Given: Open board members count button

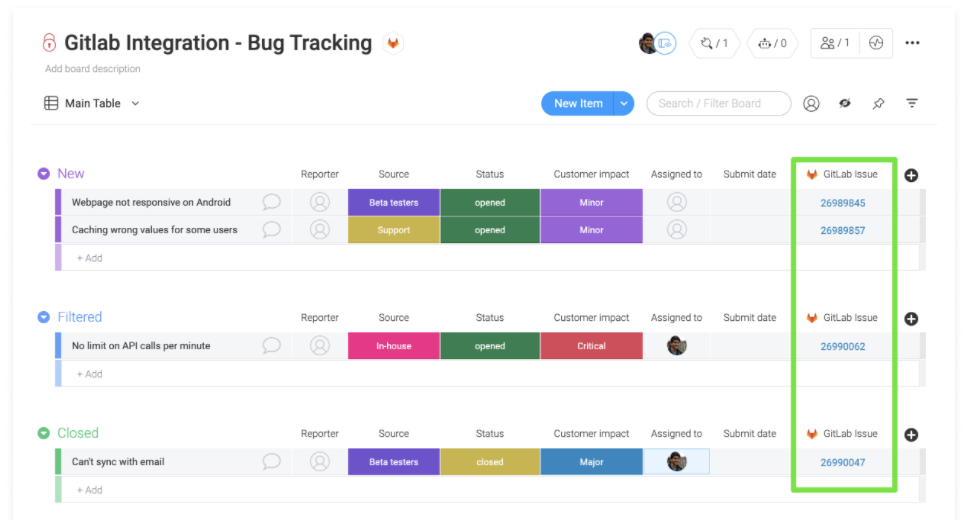Looking at the screenshot, I should 835,43.
